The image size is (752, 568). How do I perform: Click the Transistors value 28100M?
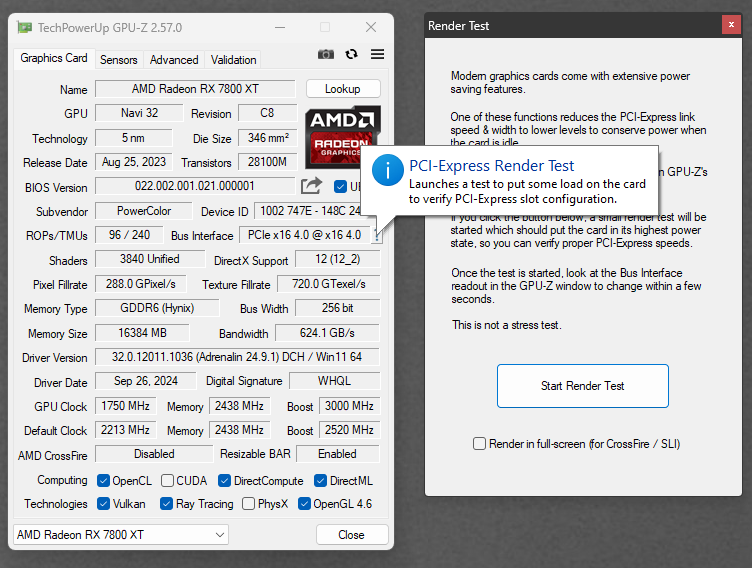click(x=267, y=162)
